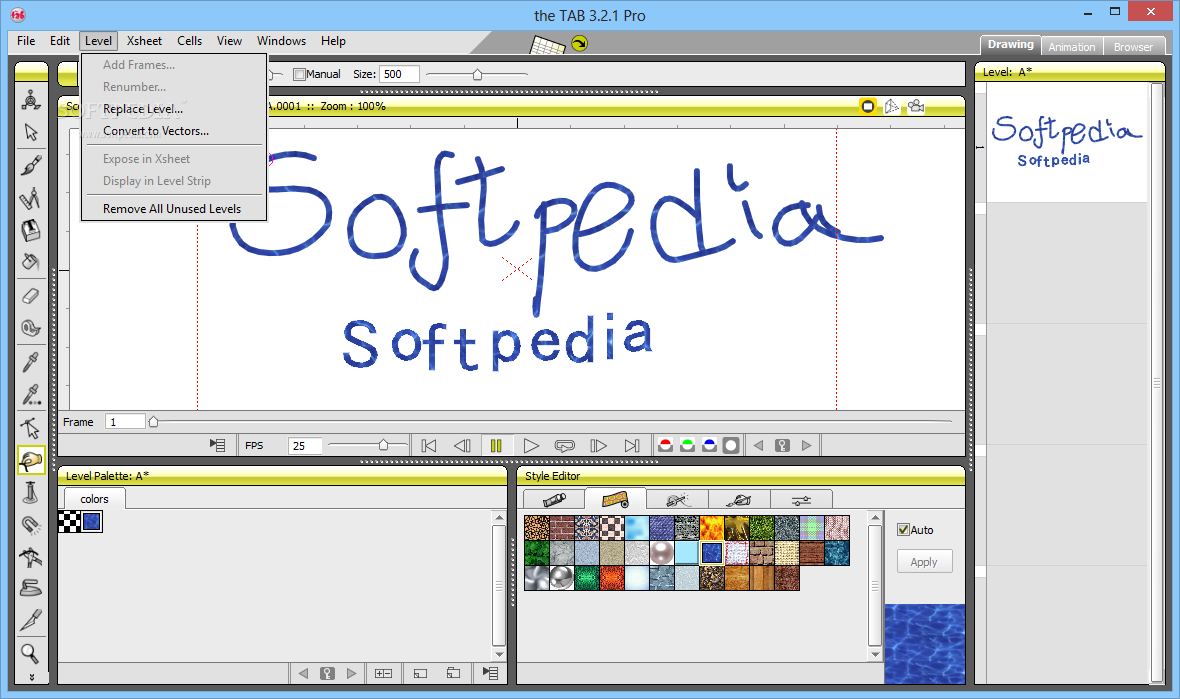Viewport: 1180px width, 699px height.
Task: Select the Type tool icon in left toolbar
Action: click(31, 230)
